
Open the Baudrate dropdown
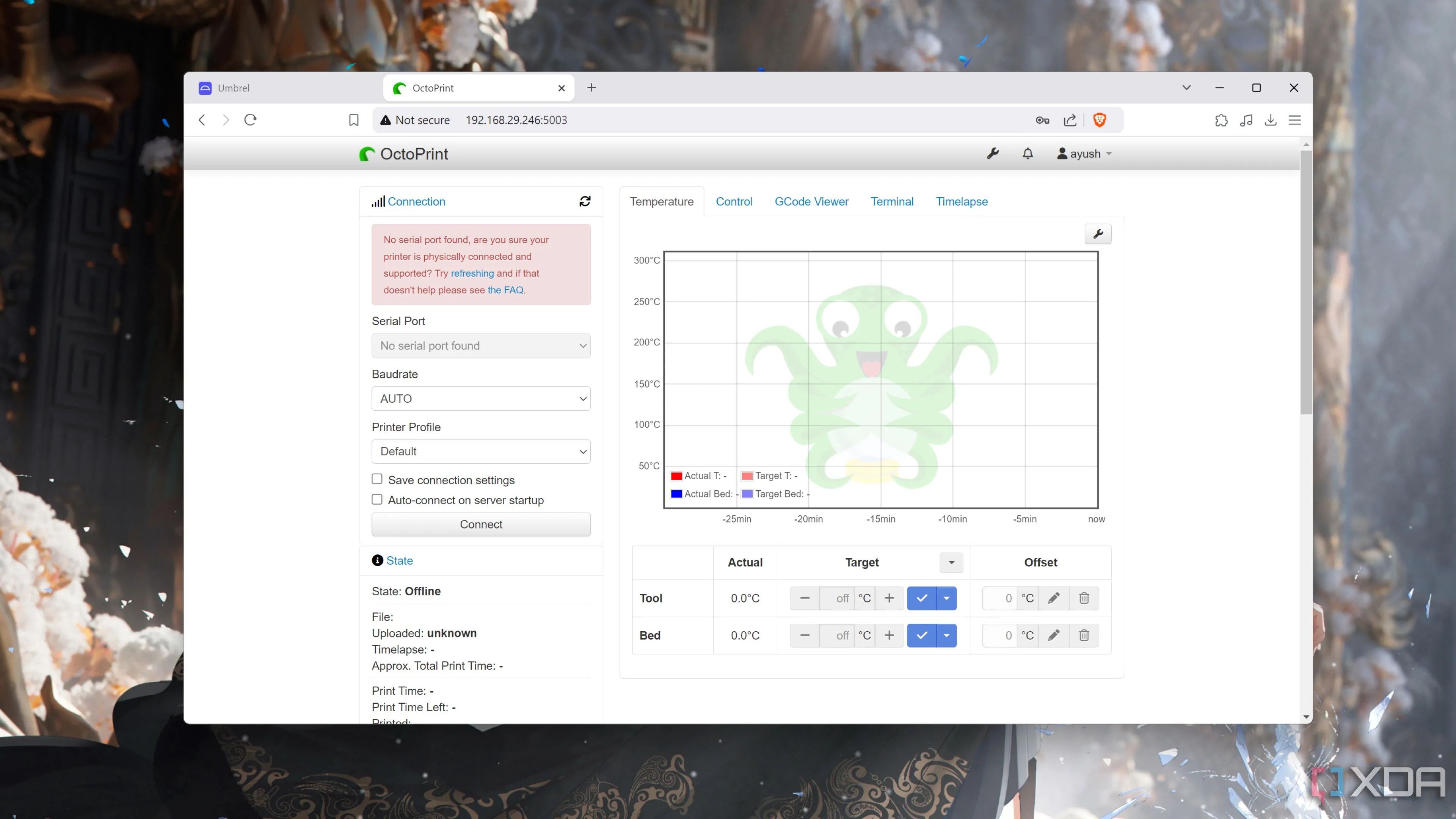(481, 399)
